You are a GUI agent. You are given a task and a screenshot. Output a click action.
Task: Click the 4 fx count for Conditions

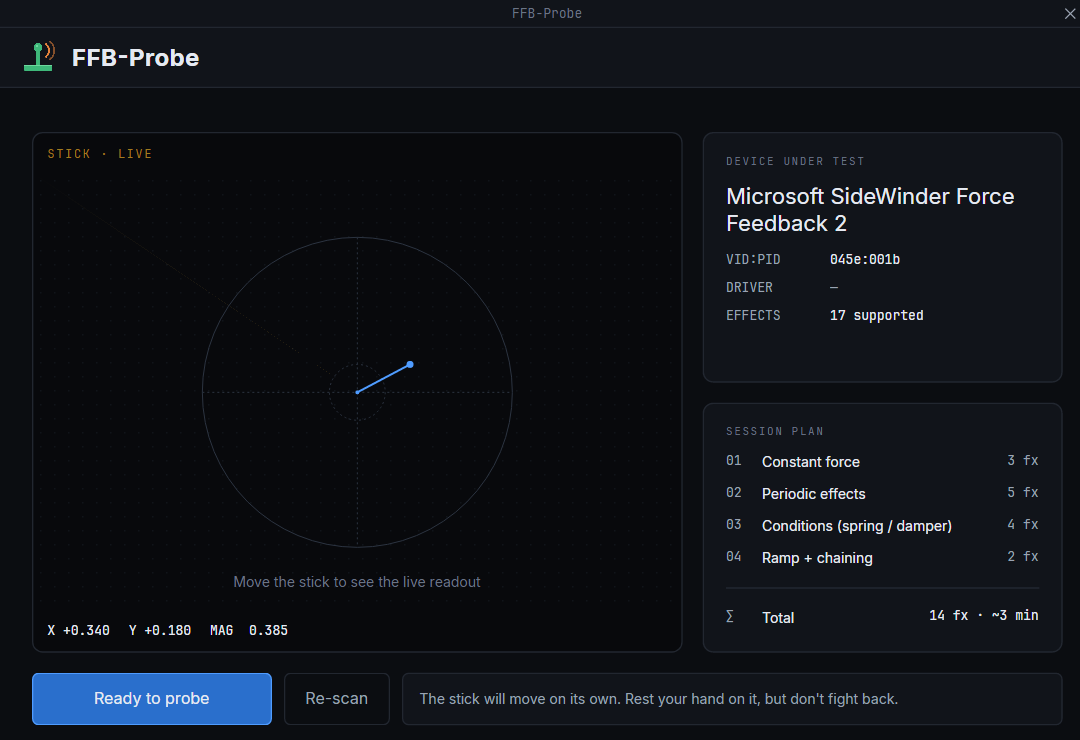click(1022, 524)
